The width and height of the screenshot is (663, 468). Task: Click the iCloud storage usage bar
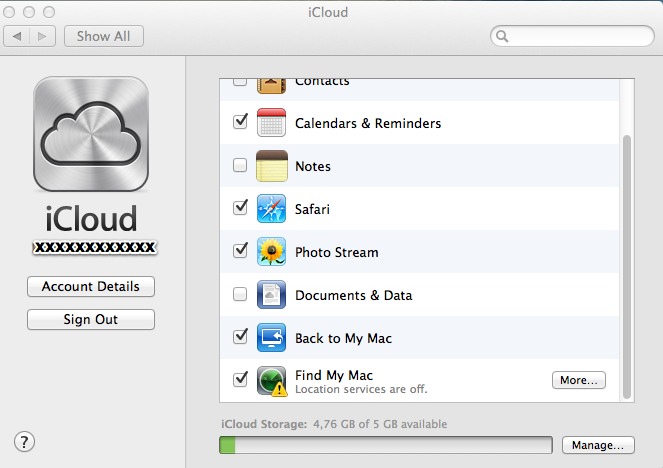386,445
